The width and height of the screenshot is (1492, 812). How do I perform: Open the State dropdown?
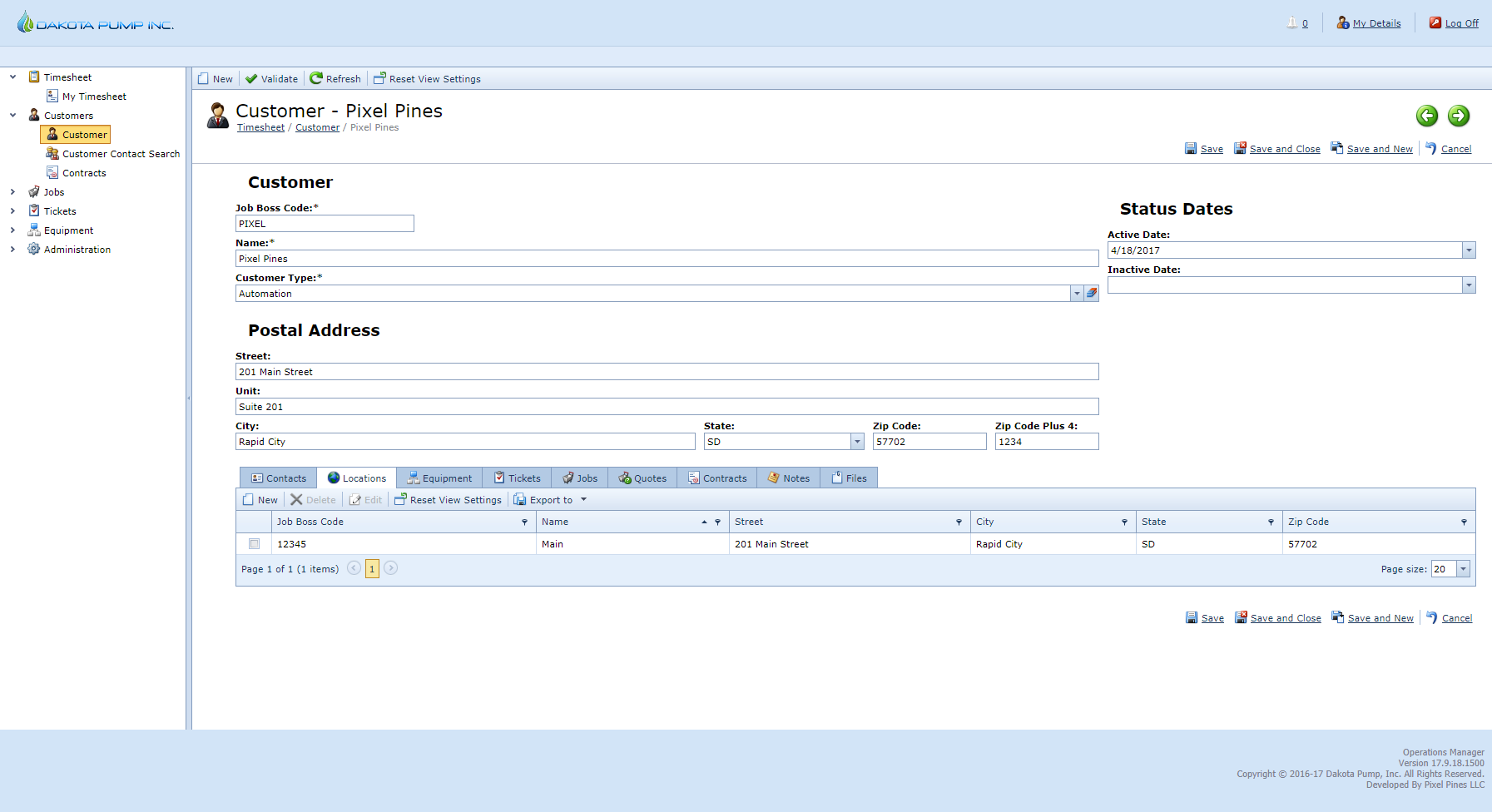(x=857, y=442)
